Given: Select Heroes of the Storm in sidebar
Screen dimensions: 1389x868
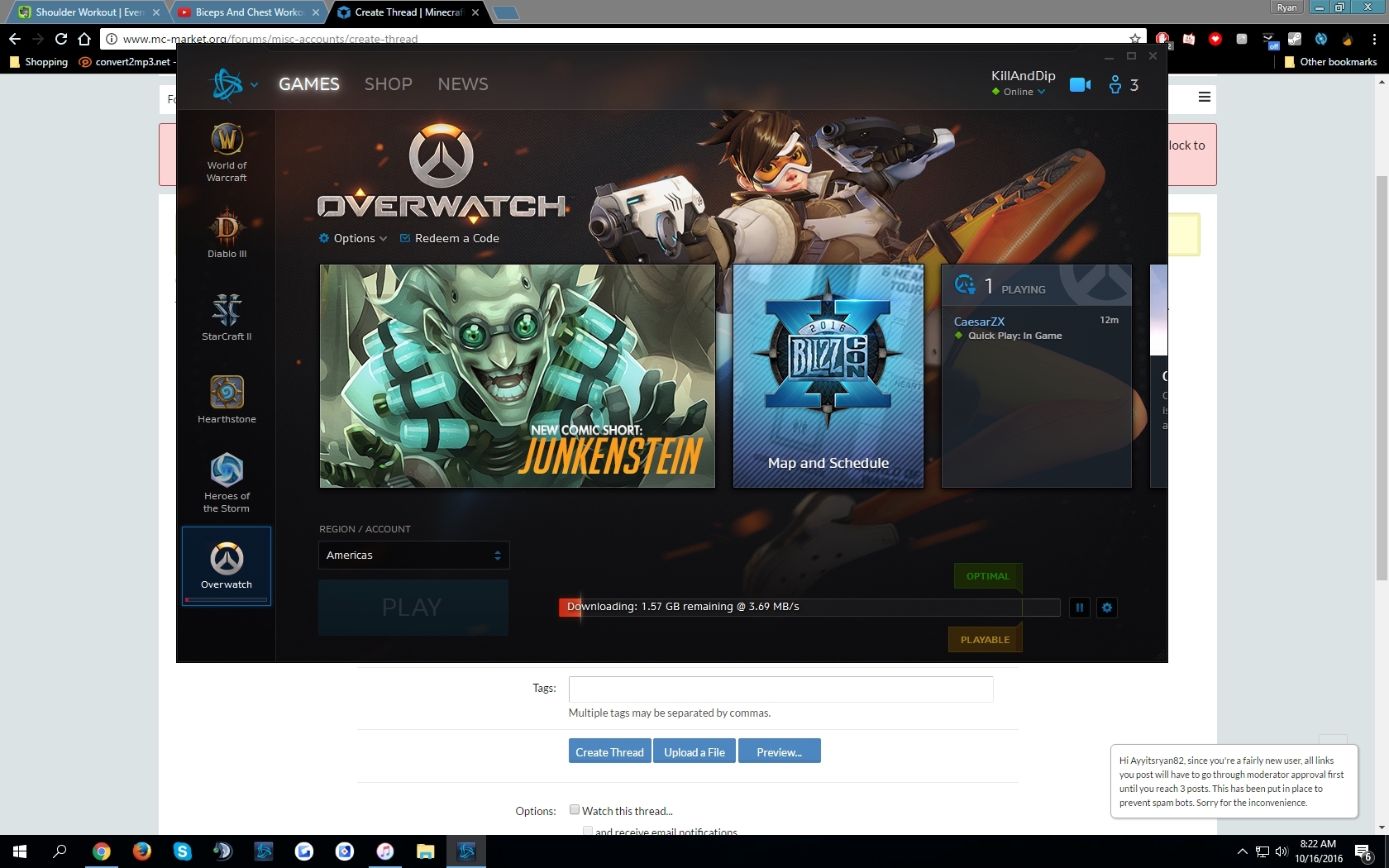Looking at the screenshot, I should tap(227, 483).
